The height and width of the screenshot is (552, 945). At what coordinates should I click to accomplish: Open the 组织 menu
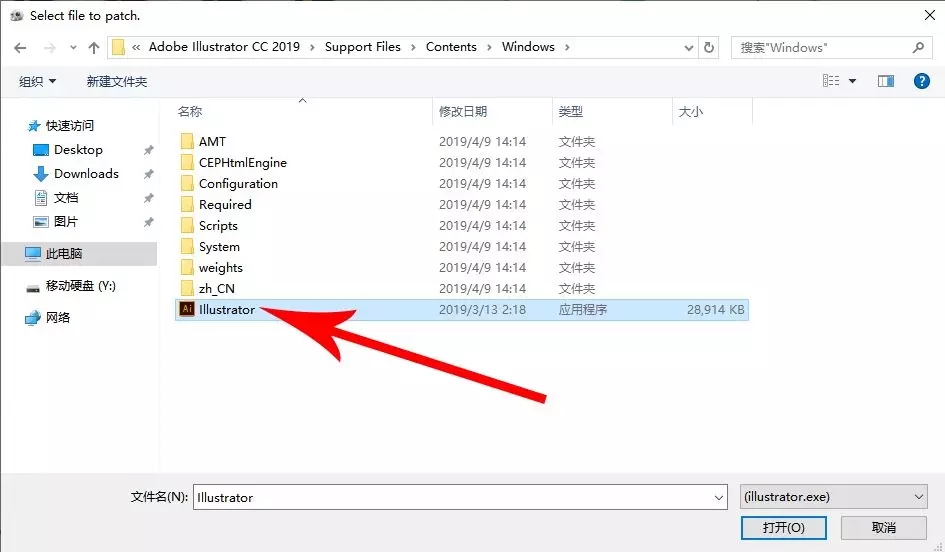pyautogui.click(x=37, y=81)
